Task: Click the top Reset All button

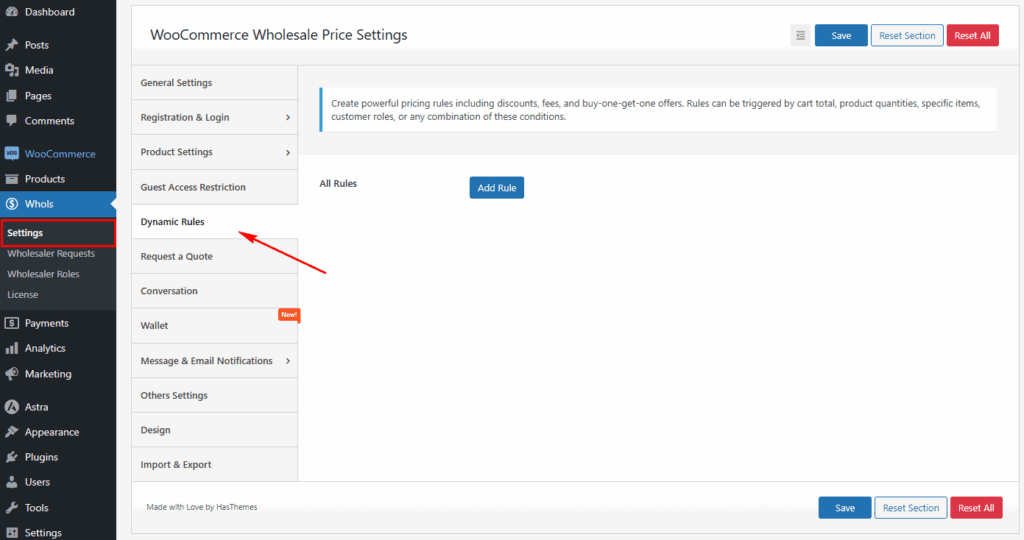Action: point(972,35)
